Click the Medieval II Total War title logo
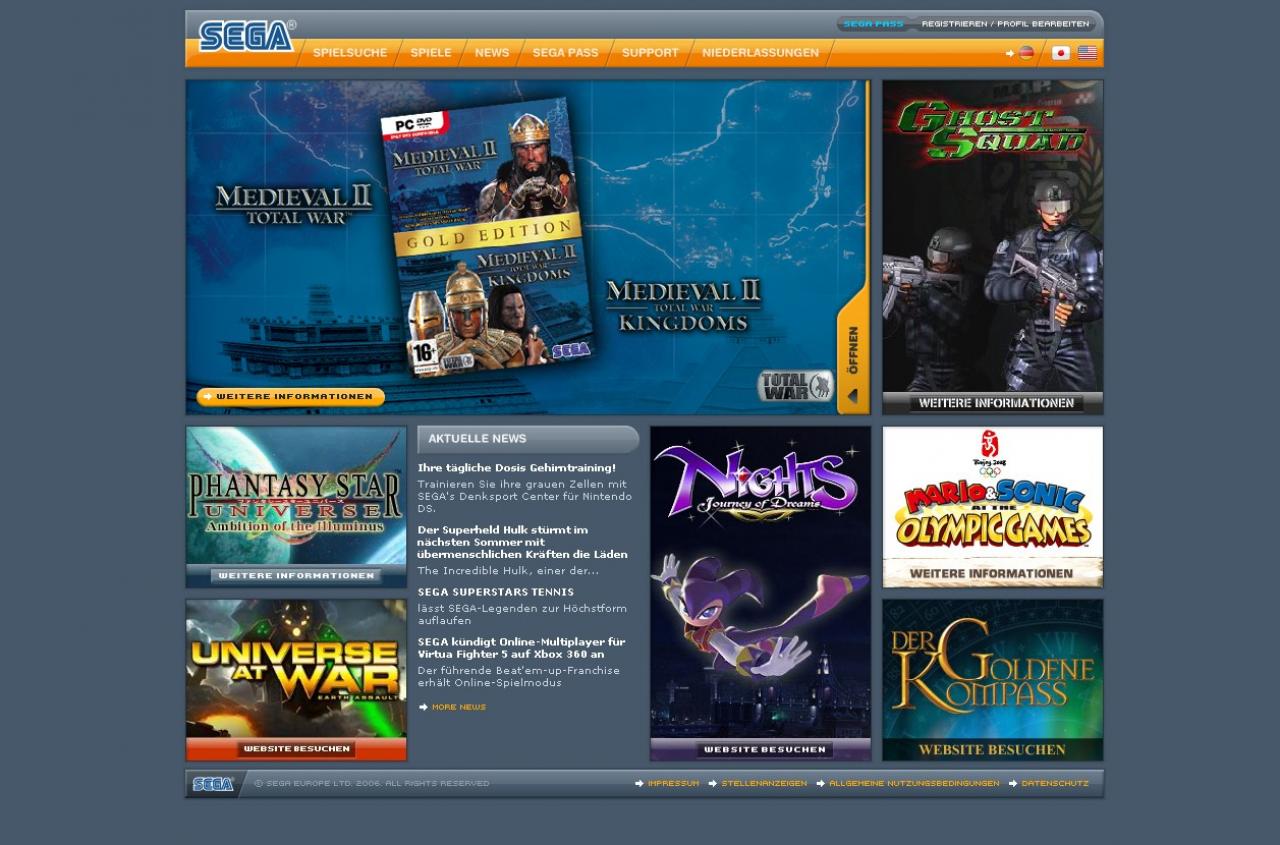1280x845 pixels. tap(294, 205)
